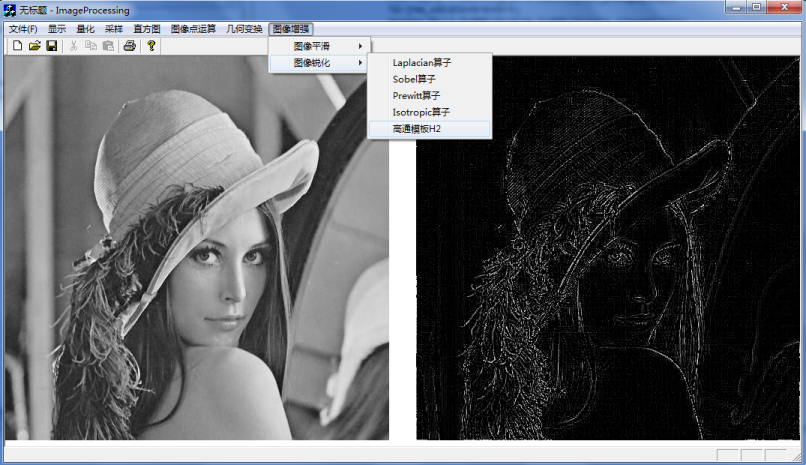Click the Cut scissors toolbar icon
The image size is (806, 465).
pyautogui.click(x=74, y=46)
